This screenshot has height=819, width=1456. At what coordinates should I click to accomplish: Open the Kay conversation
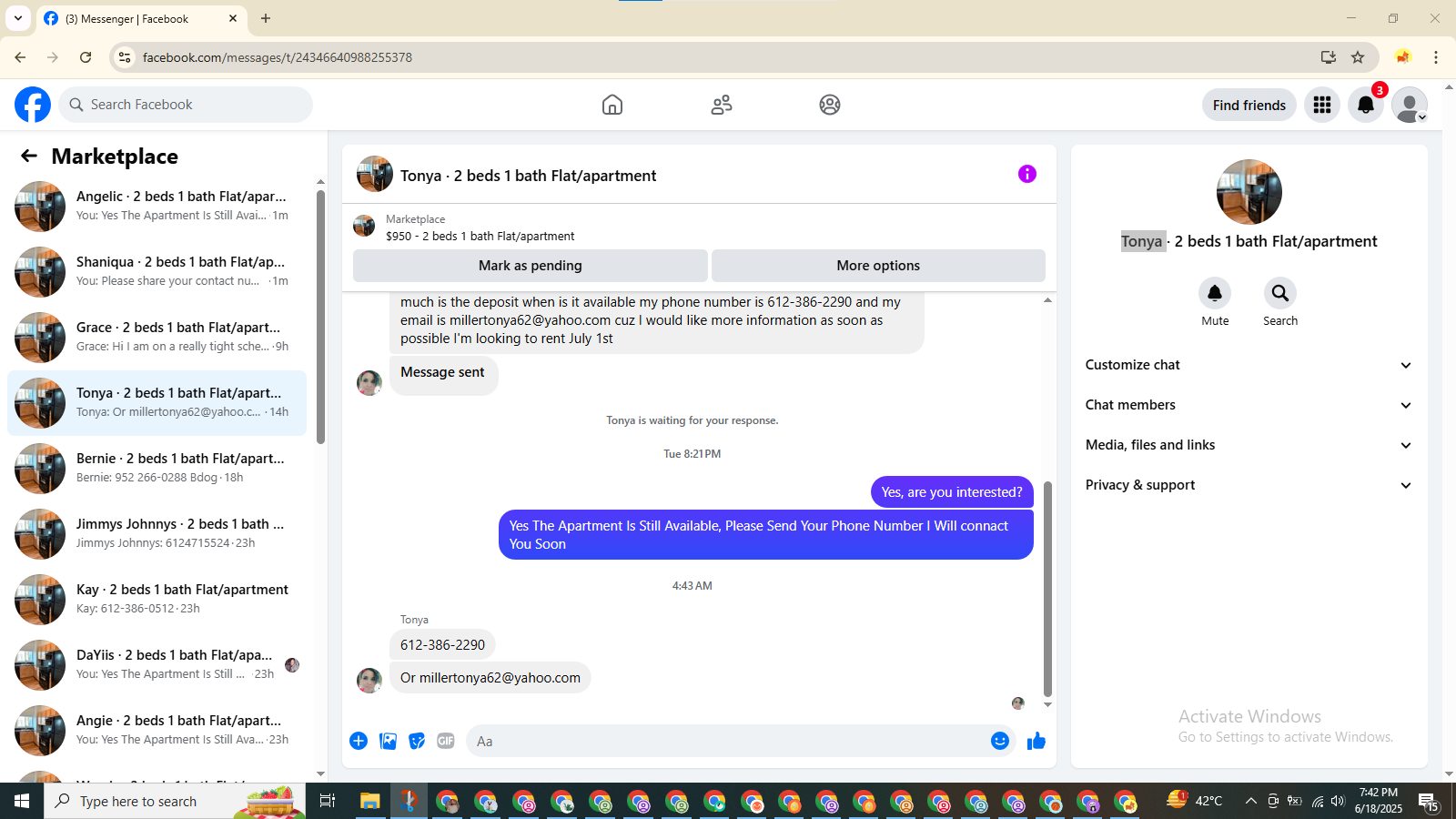tap(157, 599)
